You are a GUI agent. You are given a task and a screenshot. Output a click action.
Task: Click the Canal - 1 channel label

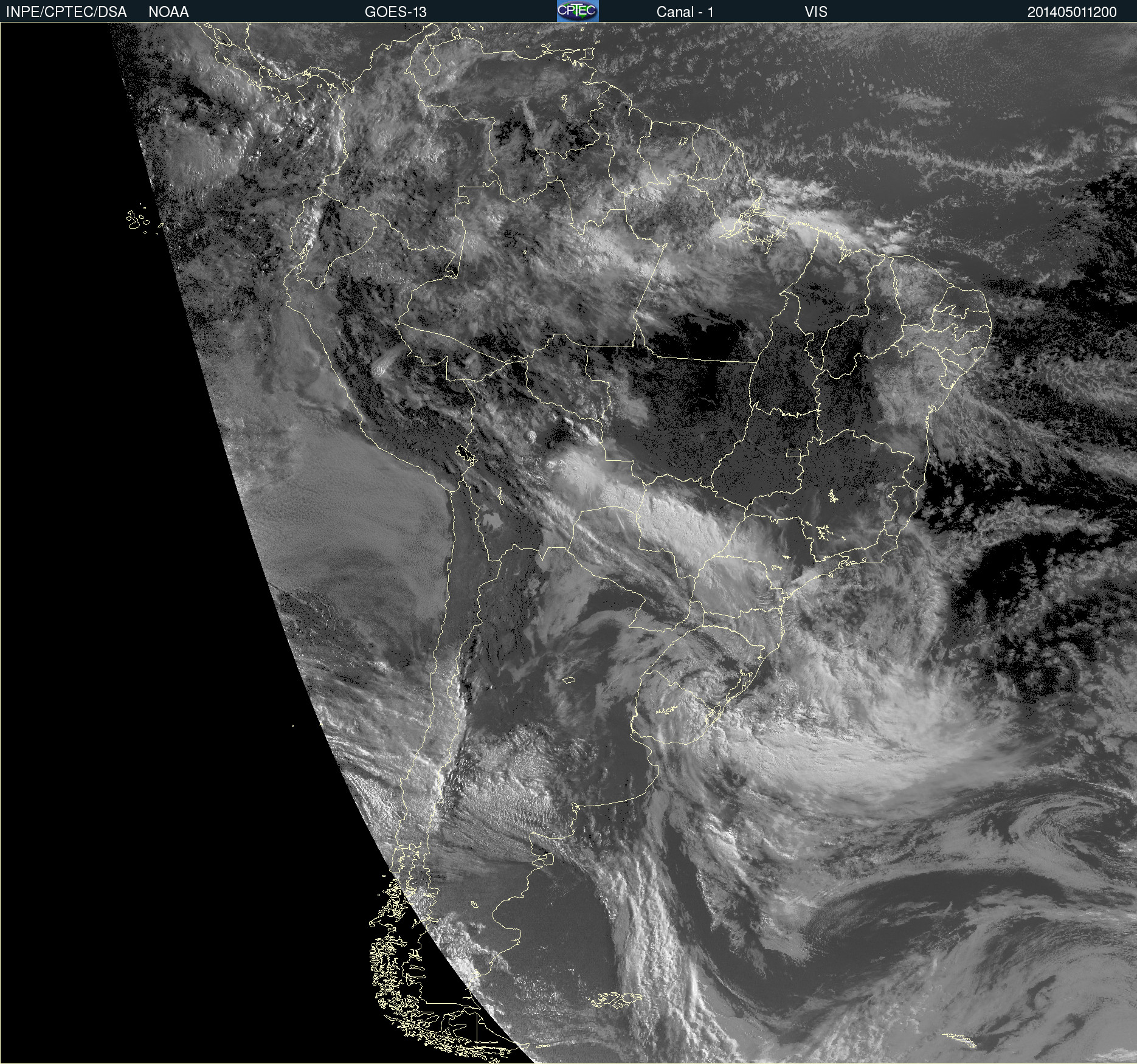(x=685, y=12)
